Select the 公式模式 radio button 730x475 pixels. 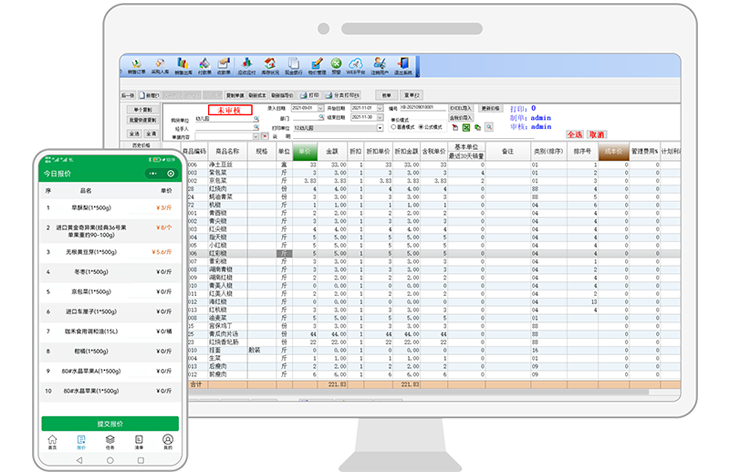click(x=422, y=128)
